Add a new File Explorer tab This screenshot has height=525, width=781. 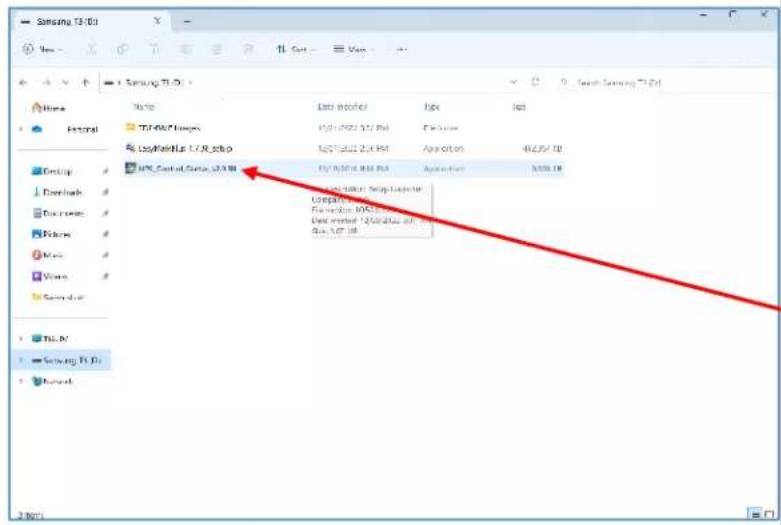click(187, 21)
